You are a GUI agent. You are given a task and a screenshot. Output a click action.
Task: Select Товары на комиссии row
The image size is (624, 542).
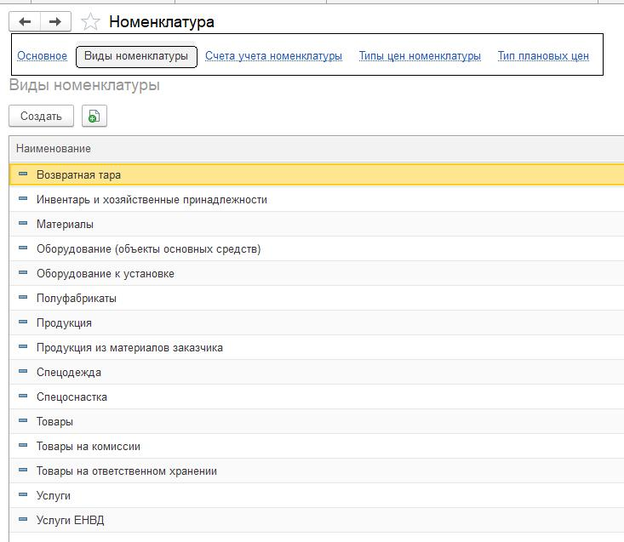pos(88,446)
